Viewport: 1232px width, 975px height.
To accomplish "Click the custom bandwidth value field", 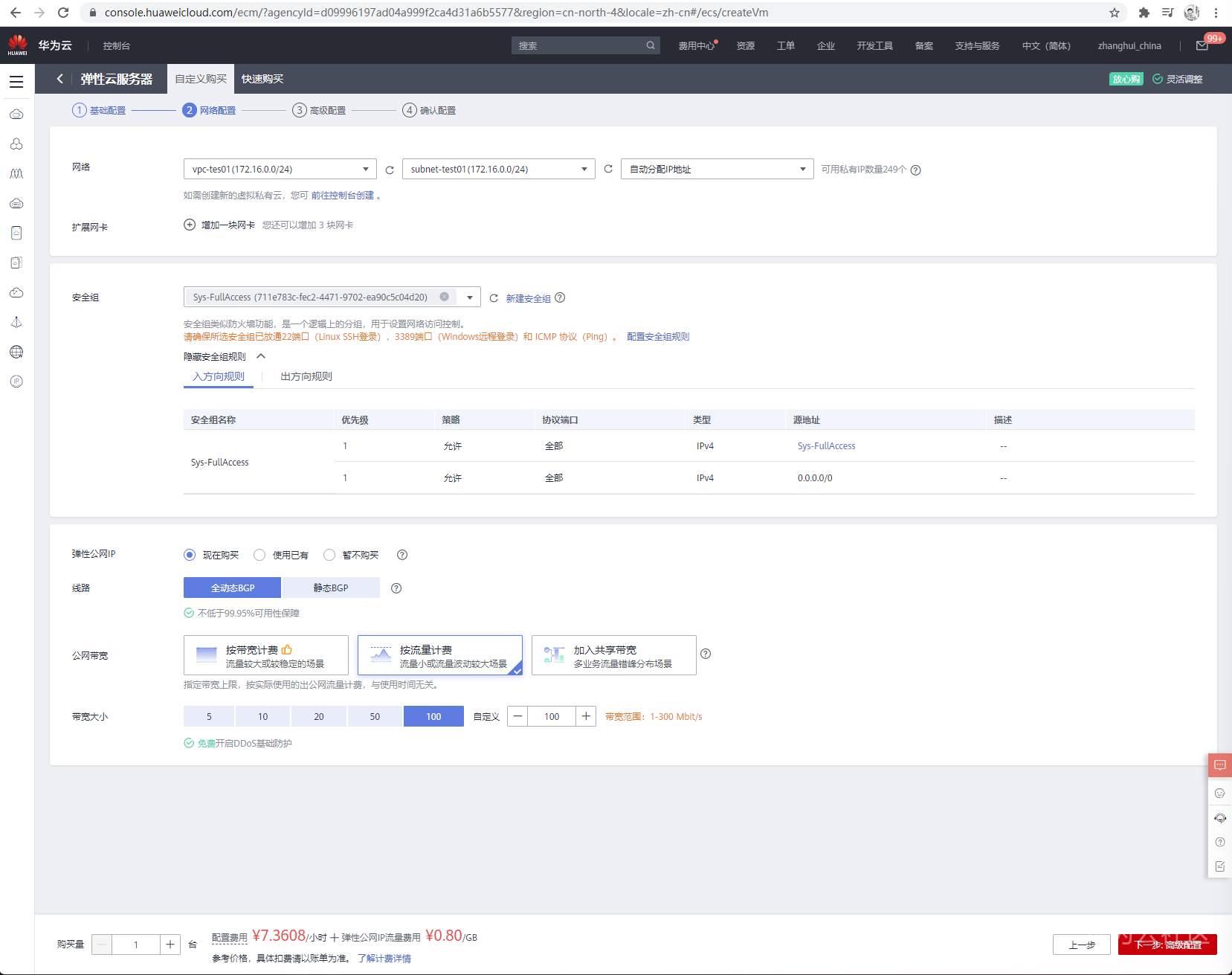I will pos(552,716).
